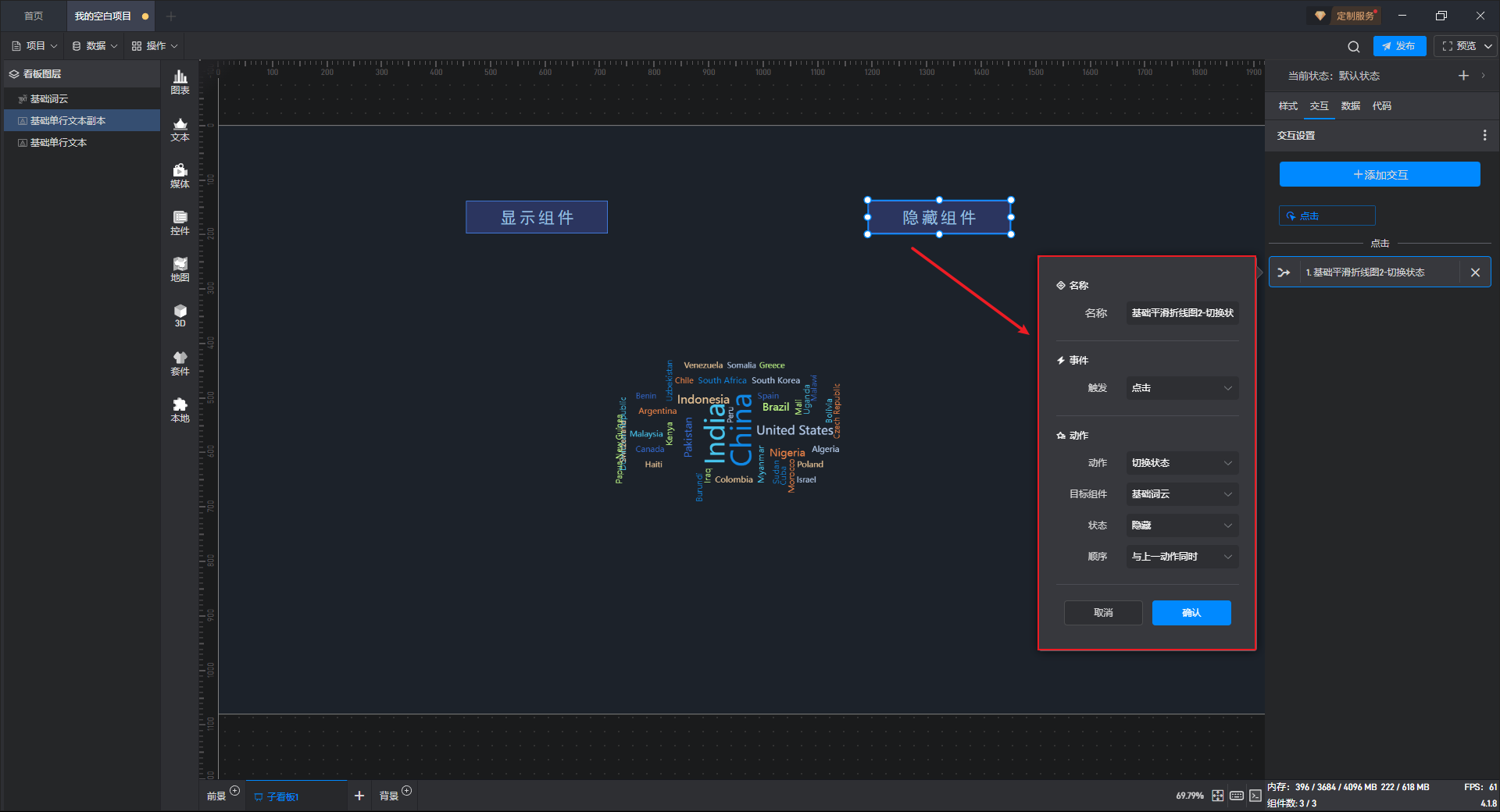Click the 确认 confirm button
Screen dimensions: 1500x812
tap(1191, 613)
